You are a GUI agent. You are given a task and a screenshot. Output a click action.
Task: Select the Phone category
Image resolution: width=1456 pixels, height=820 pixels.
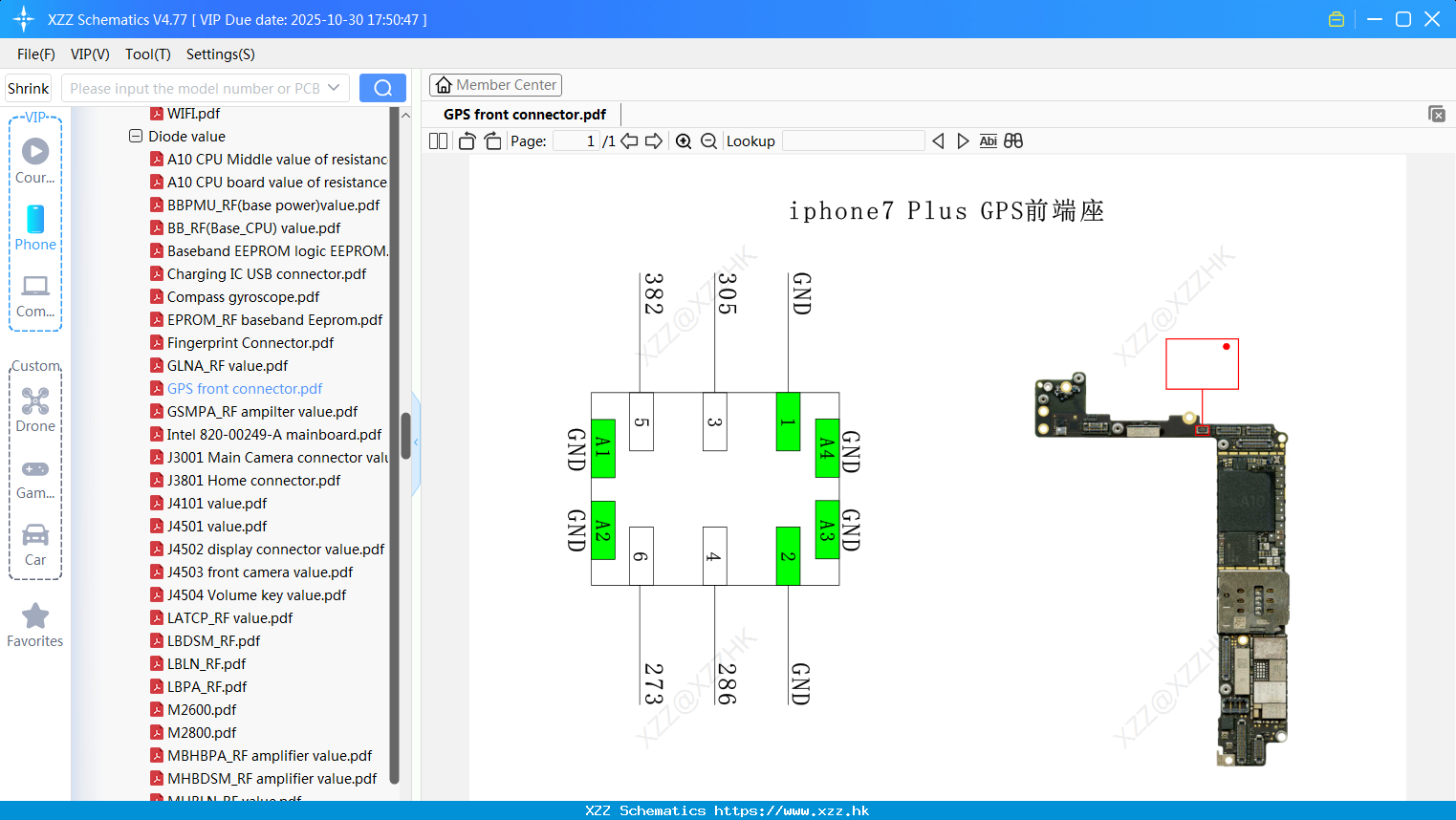click(35, 228)
